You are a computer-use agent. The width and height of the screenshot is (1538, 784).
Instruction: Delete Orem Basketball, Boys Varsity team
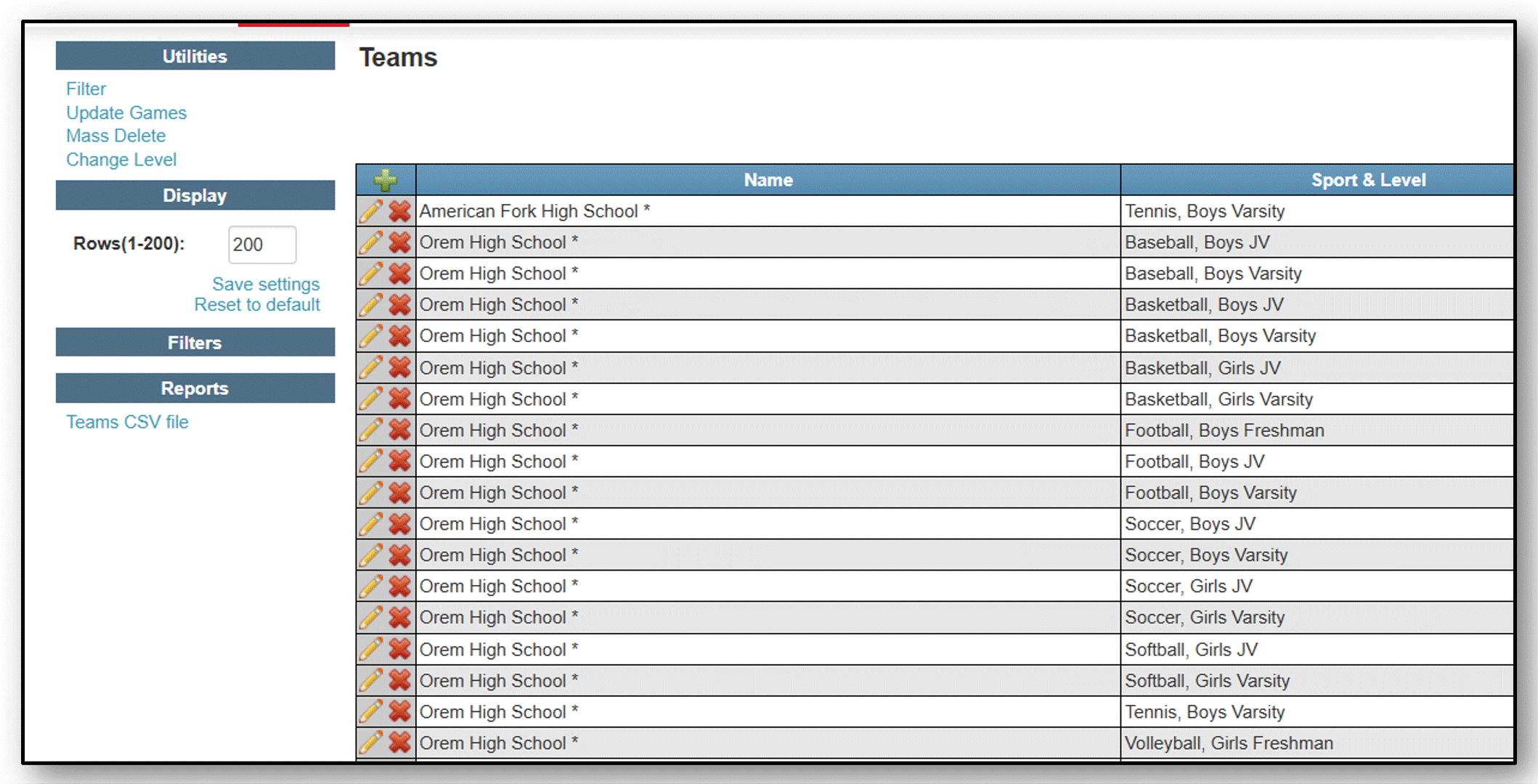coord(399,336)
